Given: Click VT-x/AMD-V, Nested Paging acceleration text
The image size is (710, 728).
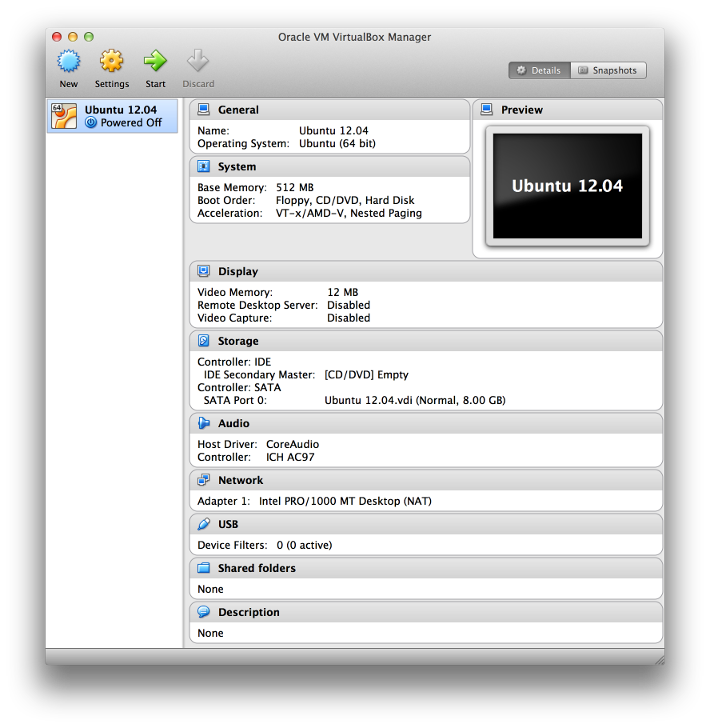Looking at the screenshot, I should [x=349, y=214].
